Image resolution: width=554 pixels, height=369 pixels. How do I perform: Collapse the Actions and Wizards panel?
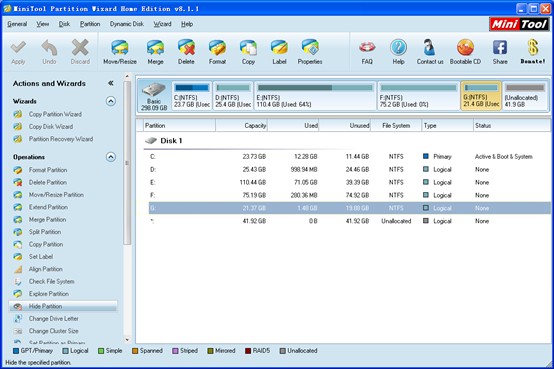[111, 83]
